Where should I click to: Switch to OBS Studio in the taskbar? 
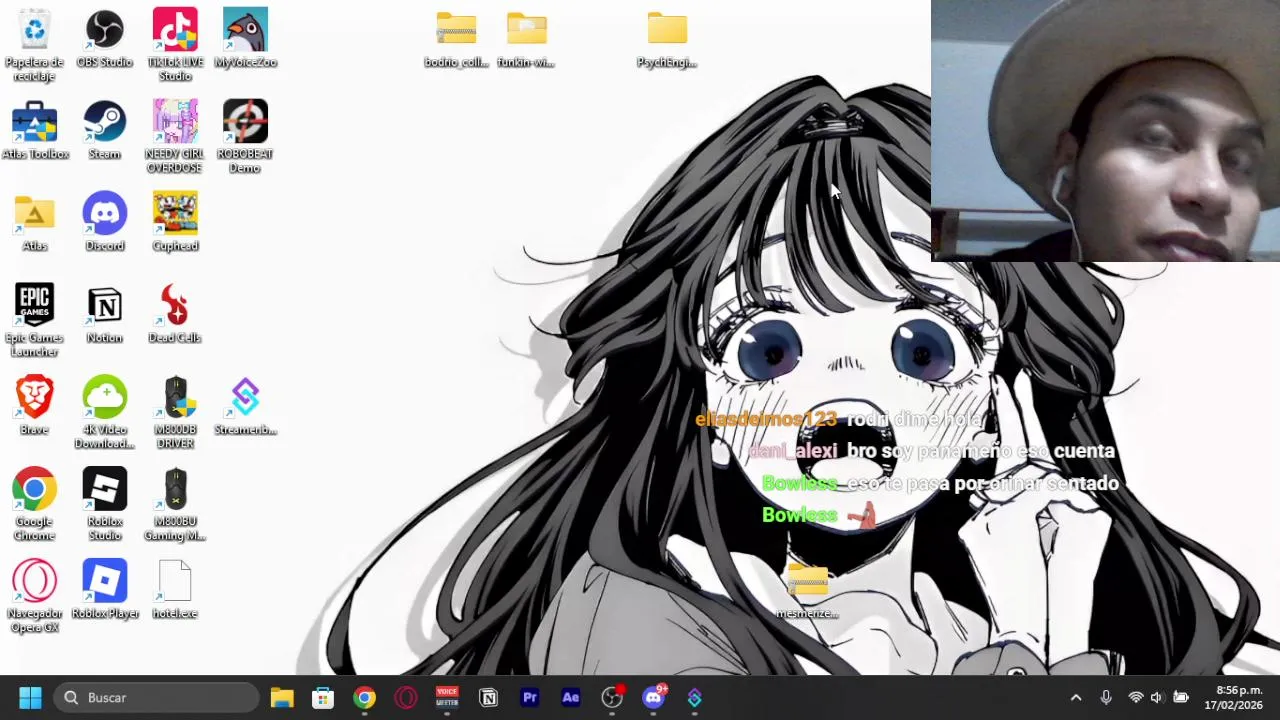coord(612,697)
